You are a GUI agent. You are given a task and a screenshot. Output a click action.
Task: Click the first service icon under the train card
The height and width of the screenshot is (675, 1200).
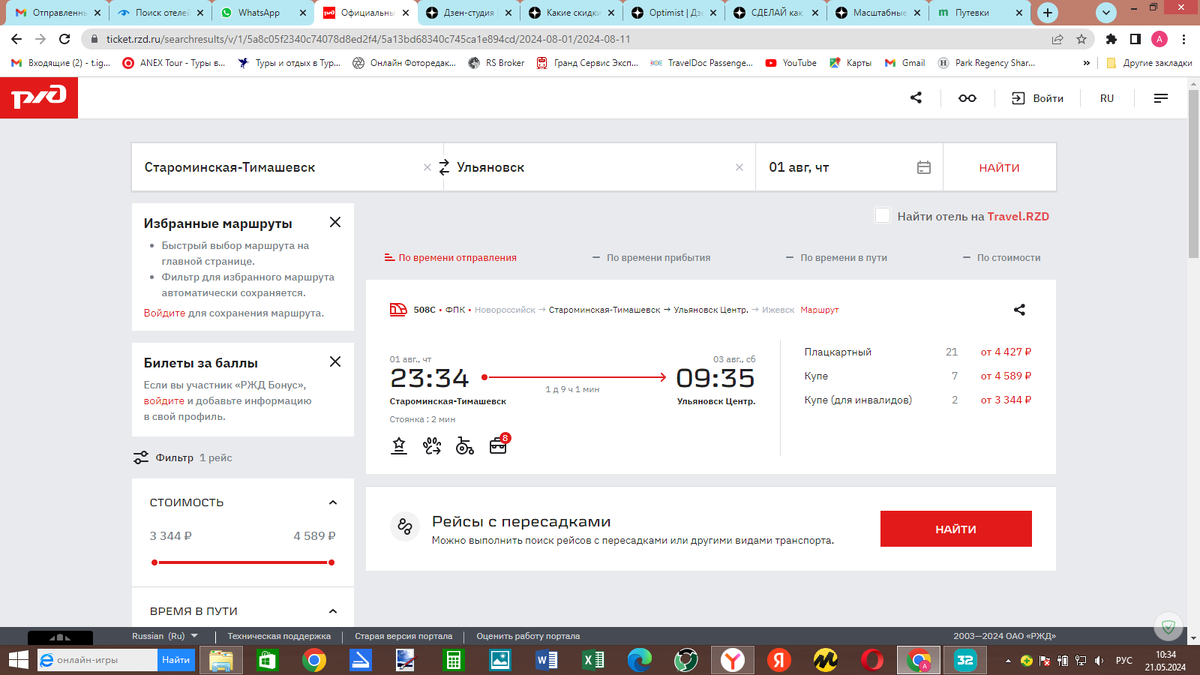(399, 446)
